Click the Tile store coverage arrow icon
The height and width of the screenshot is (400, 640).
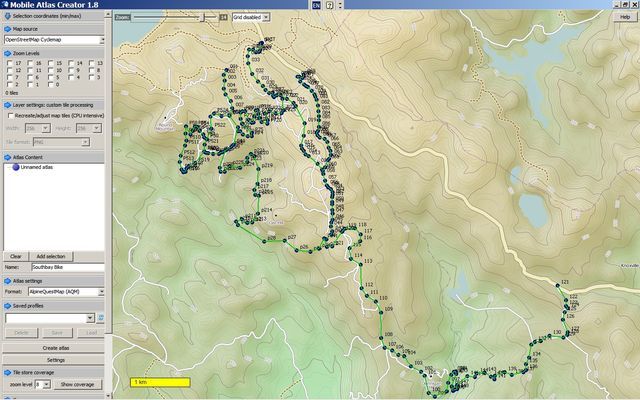[5, 371]
